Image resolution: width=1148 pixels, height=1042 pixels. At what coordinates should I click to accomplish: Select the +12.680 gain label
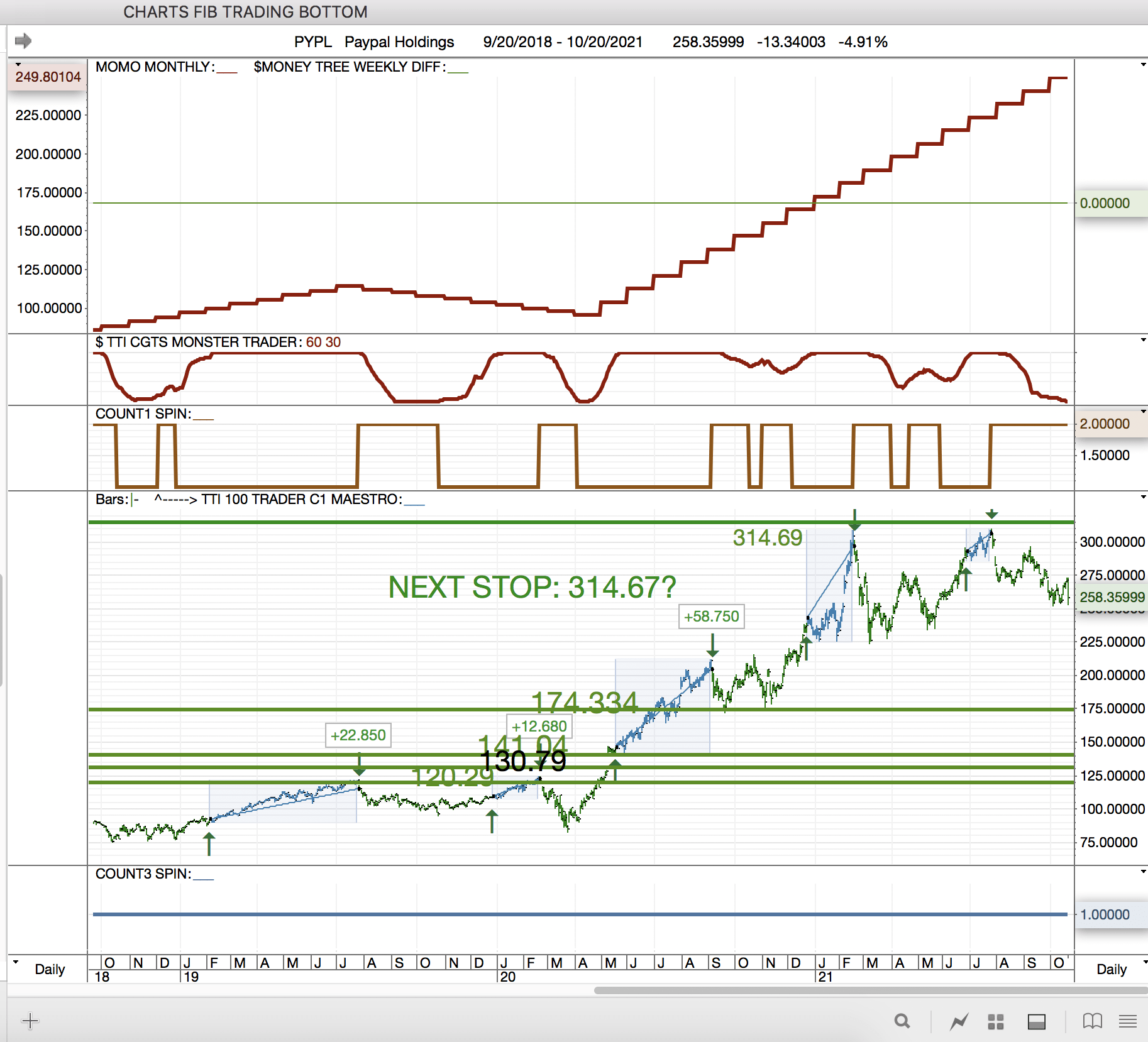(539, 726)
